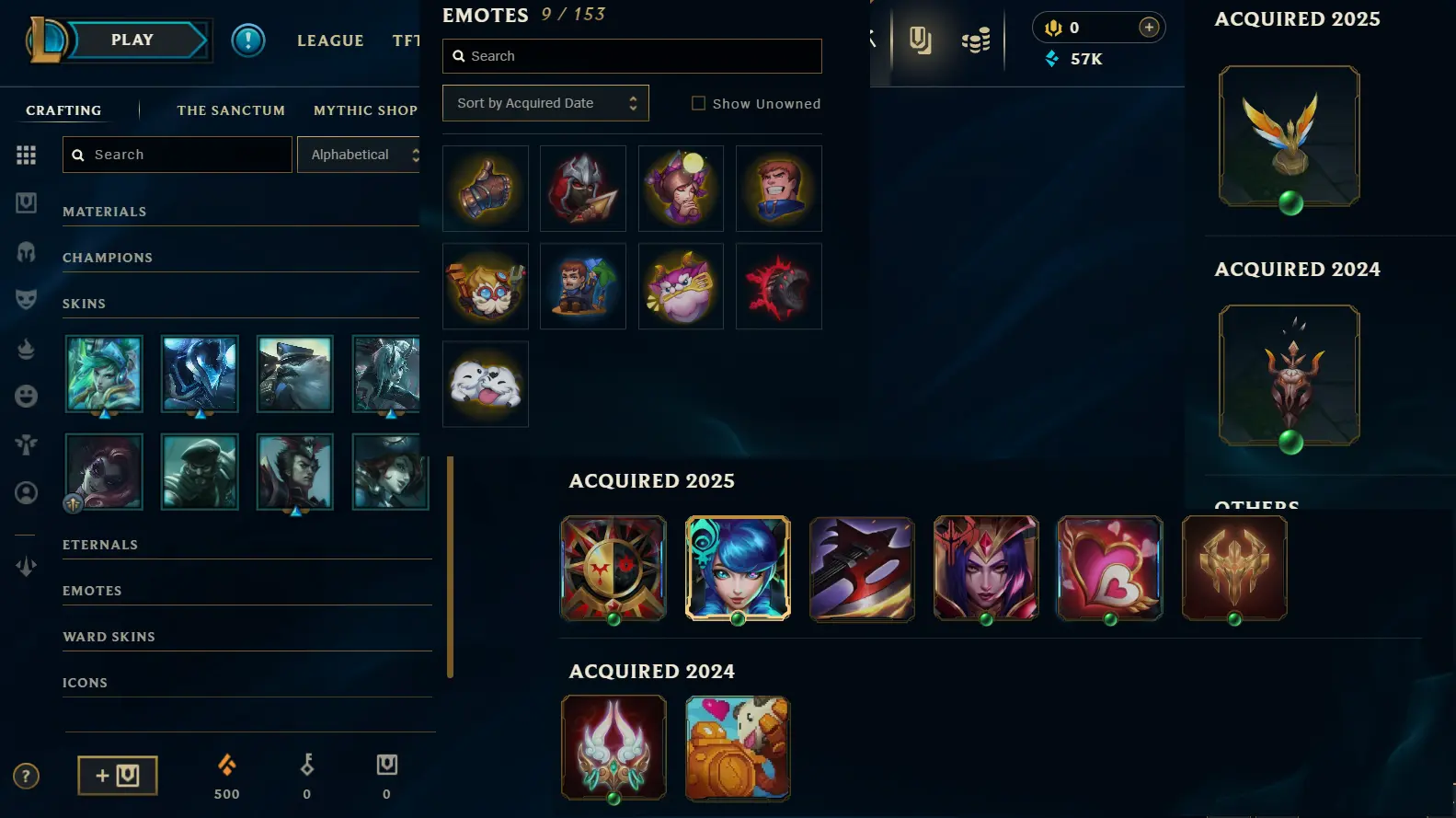Open the Loot hextech chest icon
Screen dimensions: 1456x818
(x=920, y=40)
